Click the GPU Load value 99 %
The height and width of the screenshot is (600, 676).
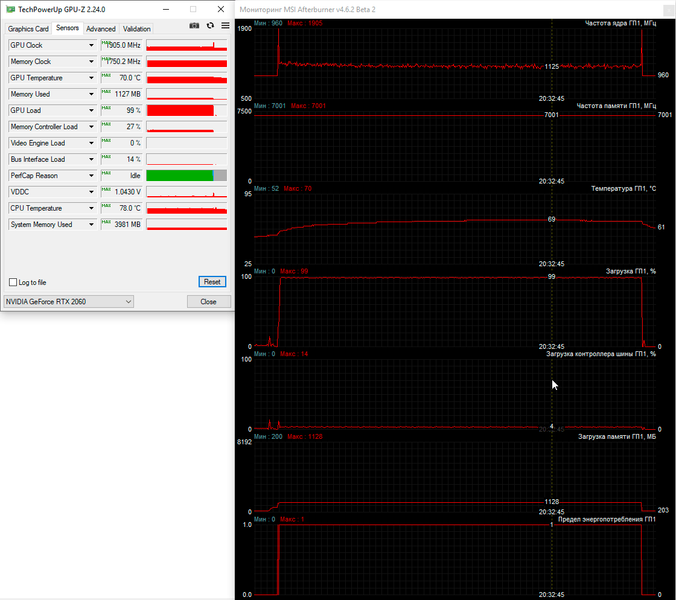tap(122, 110)
